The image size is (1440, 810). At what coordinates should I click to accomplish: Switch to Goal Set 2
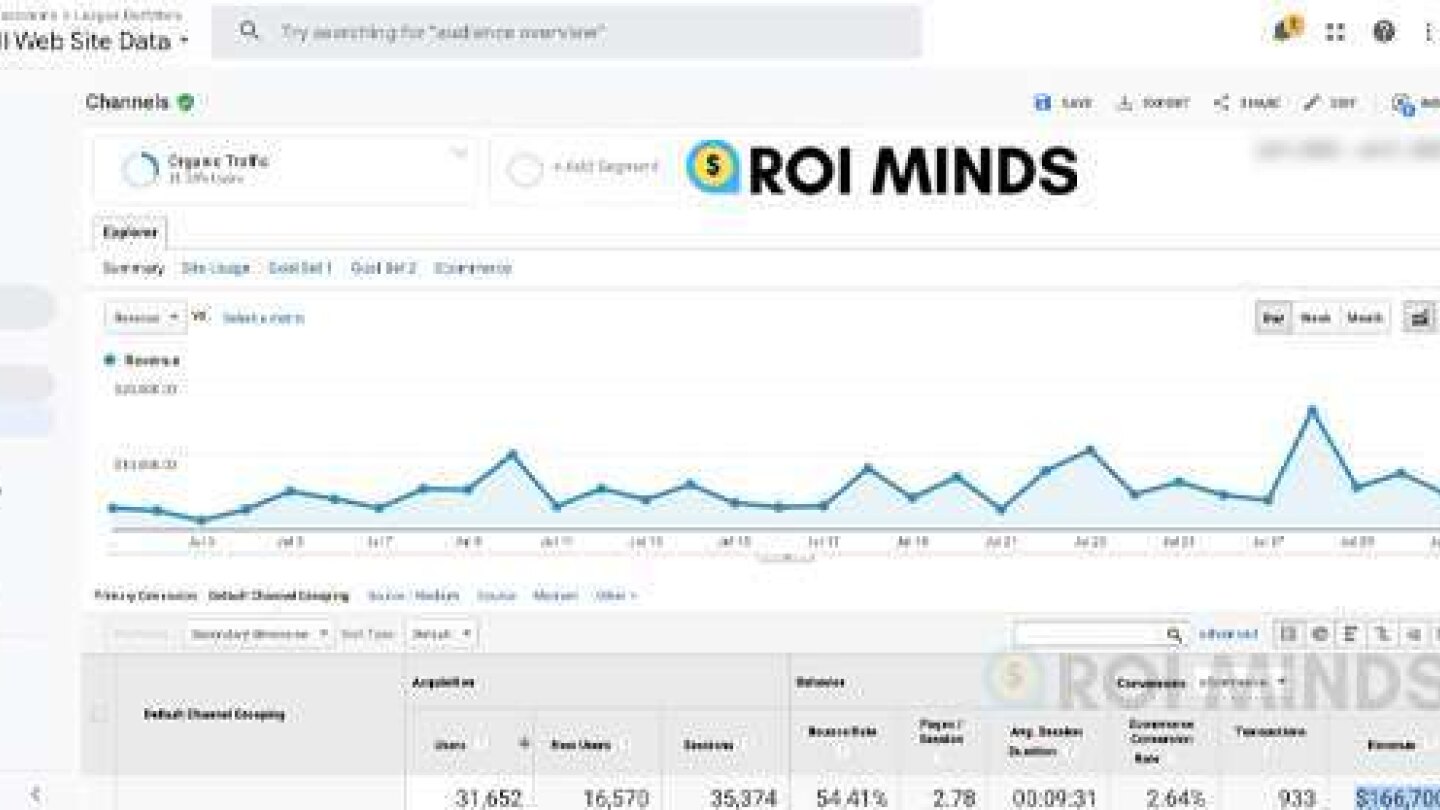click(x=383, y=268)
